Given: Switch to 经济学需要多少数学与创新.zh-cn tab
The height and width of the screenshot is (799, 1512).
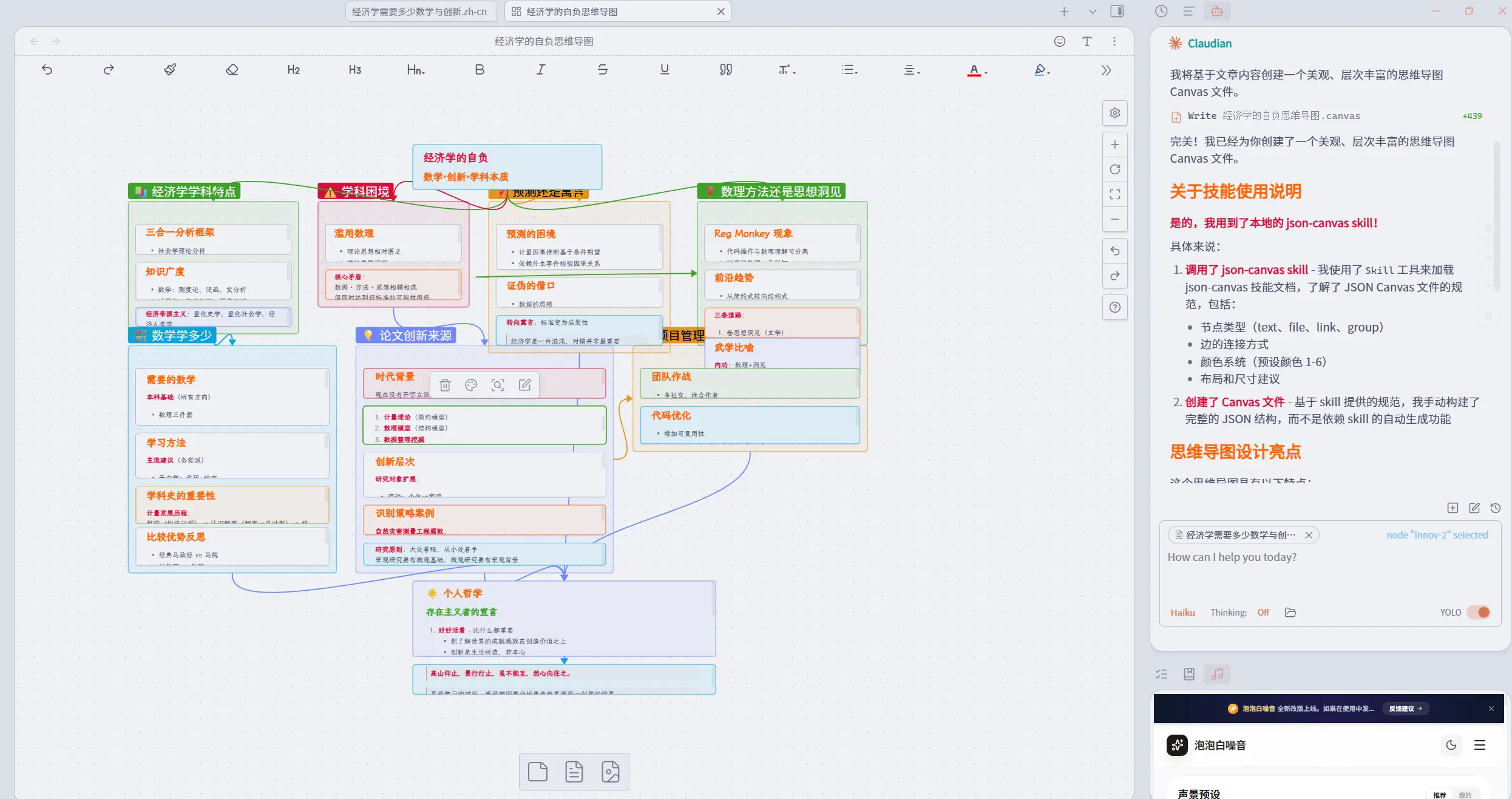Looking at the screenshot, I should coord(419,12).
